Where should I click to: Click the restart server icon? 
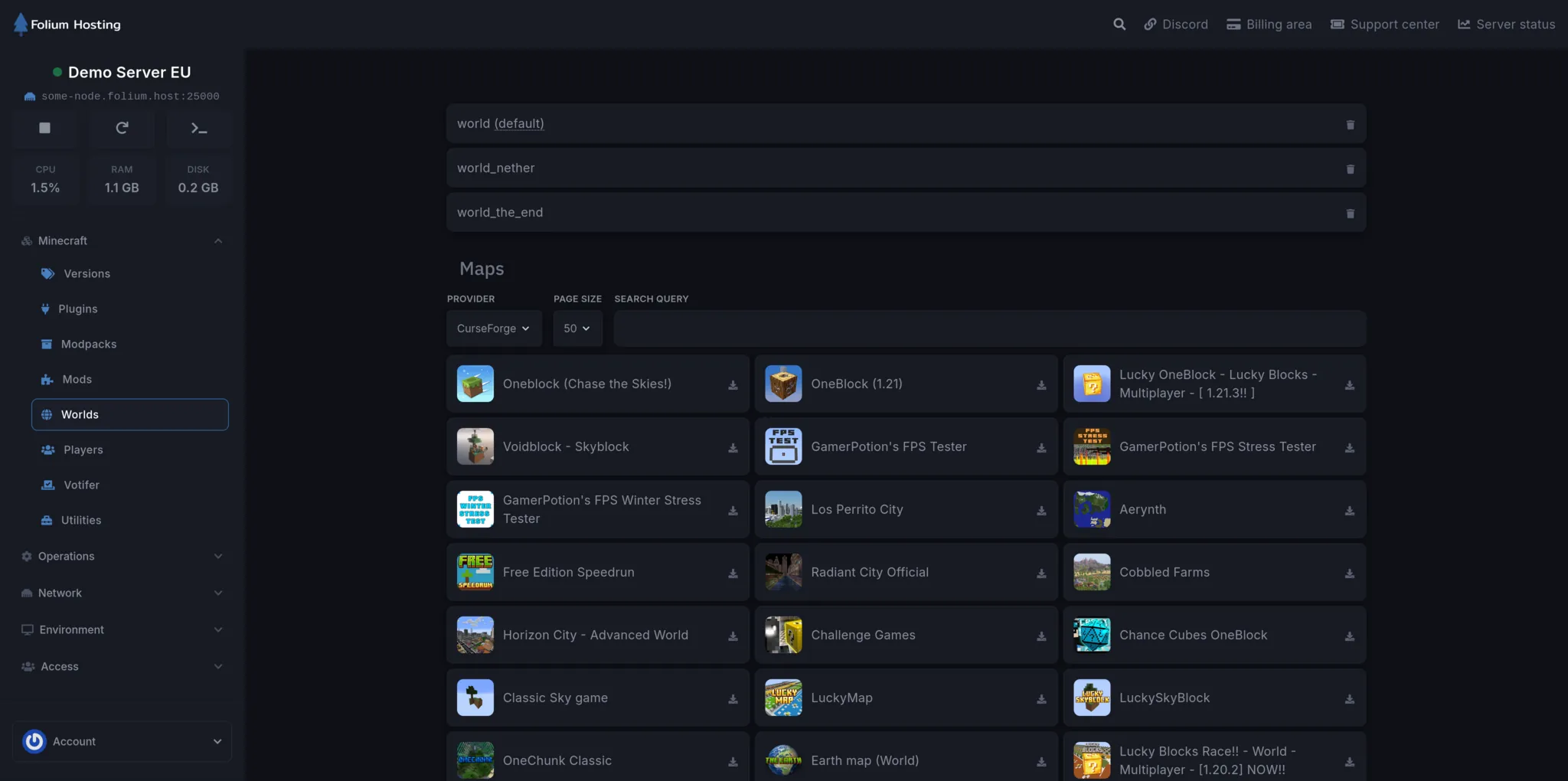(122, 128)
